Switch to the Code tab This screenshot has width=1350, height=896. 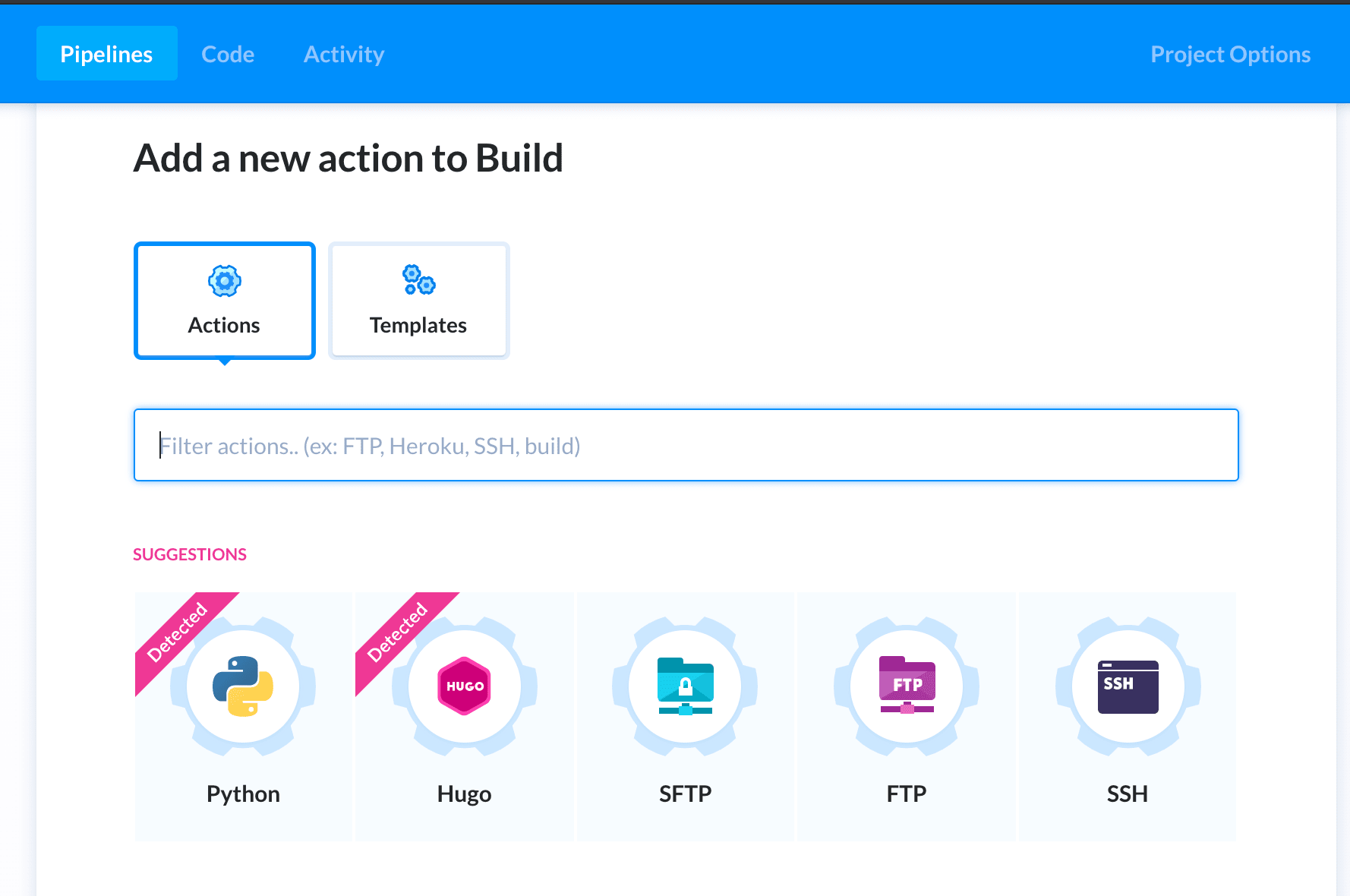point(228,54)
